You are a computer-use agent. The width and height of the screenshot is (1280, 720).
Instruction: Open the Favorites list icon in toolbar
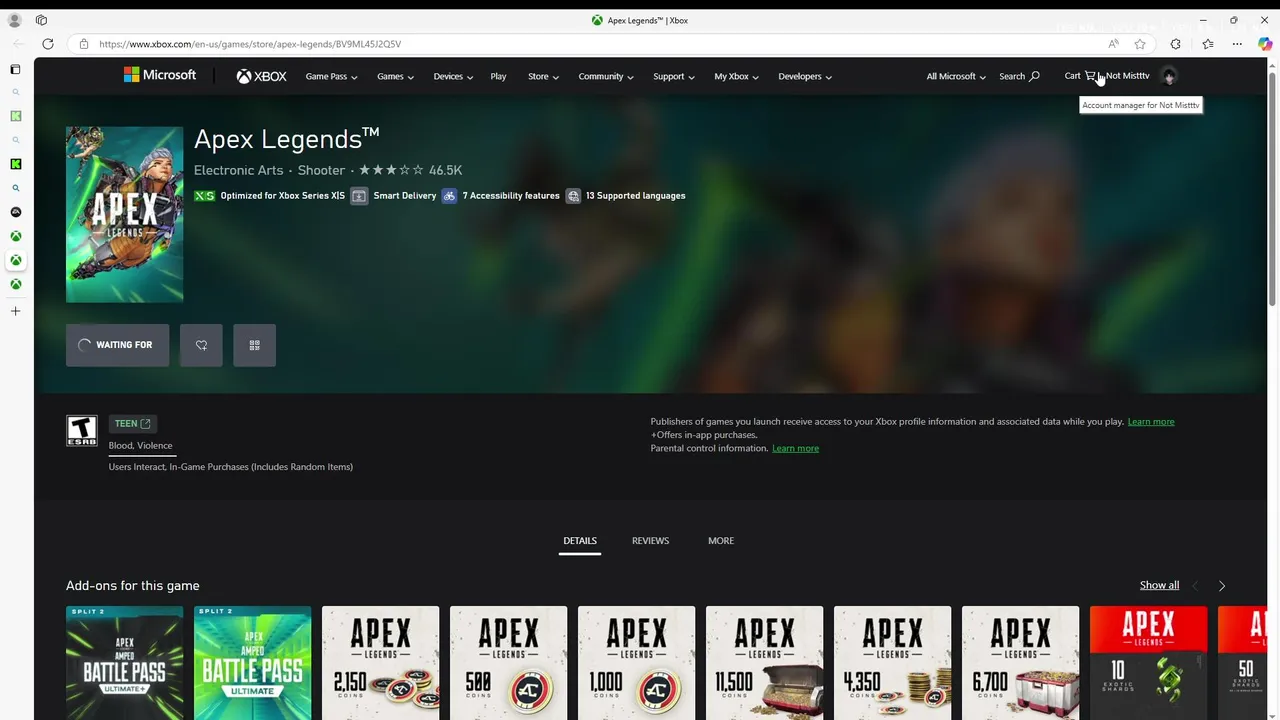(1208, 44)
